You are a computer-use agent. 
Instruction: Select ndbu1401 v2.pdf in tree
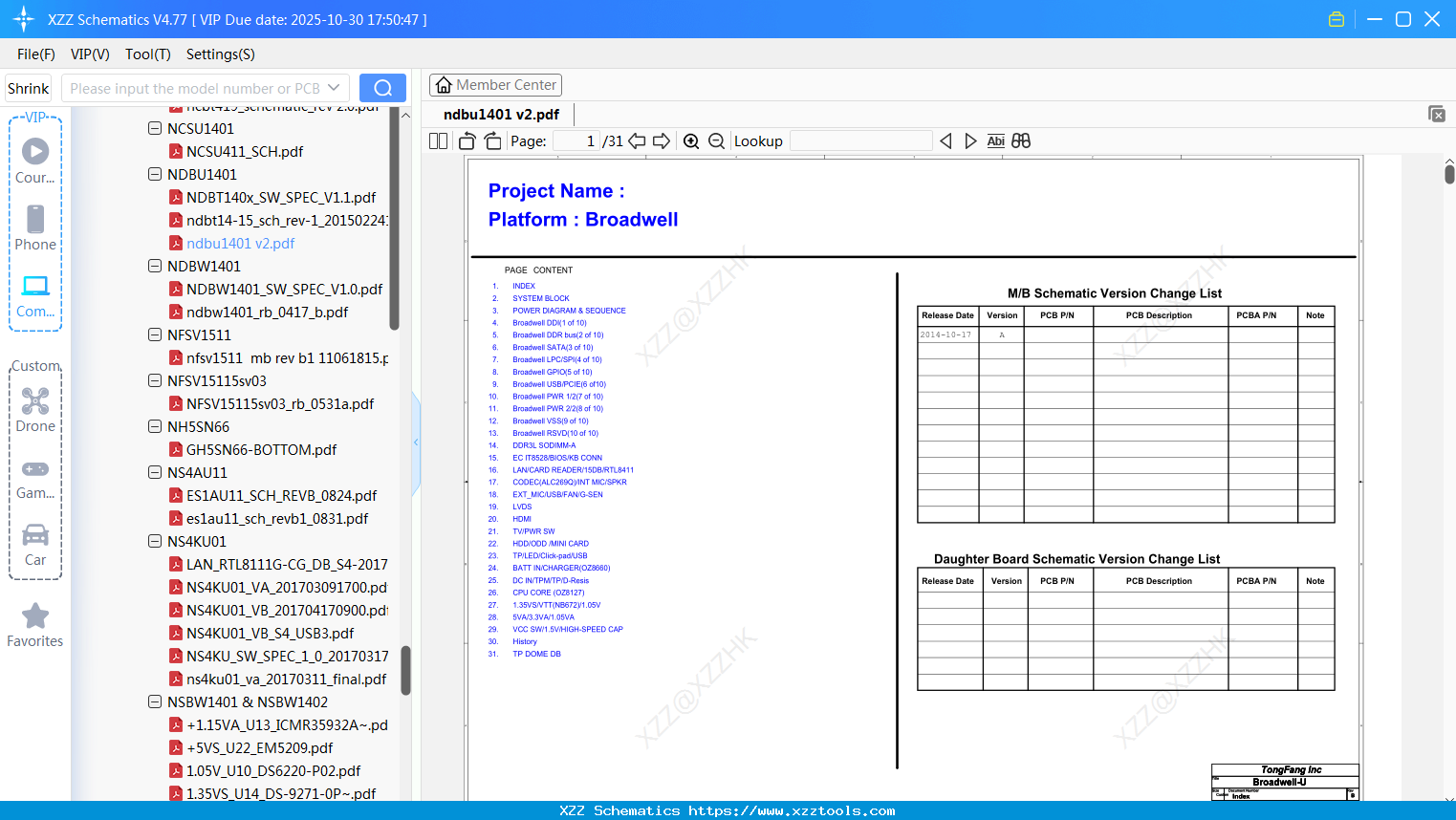click(x=241, y=243)
